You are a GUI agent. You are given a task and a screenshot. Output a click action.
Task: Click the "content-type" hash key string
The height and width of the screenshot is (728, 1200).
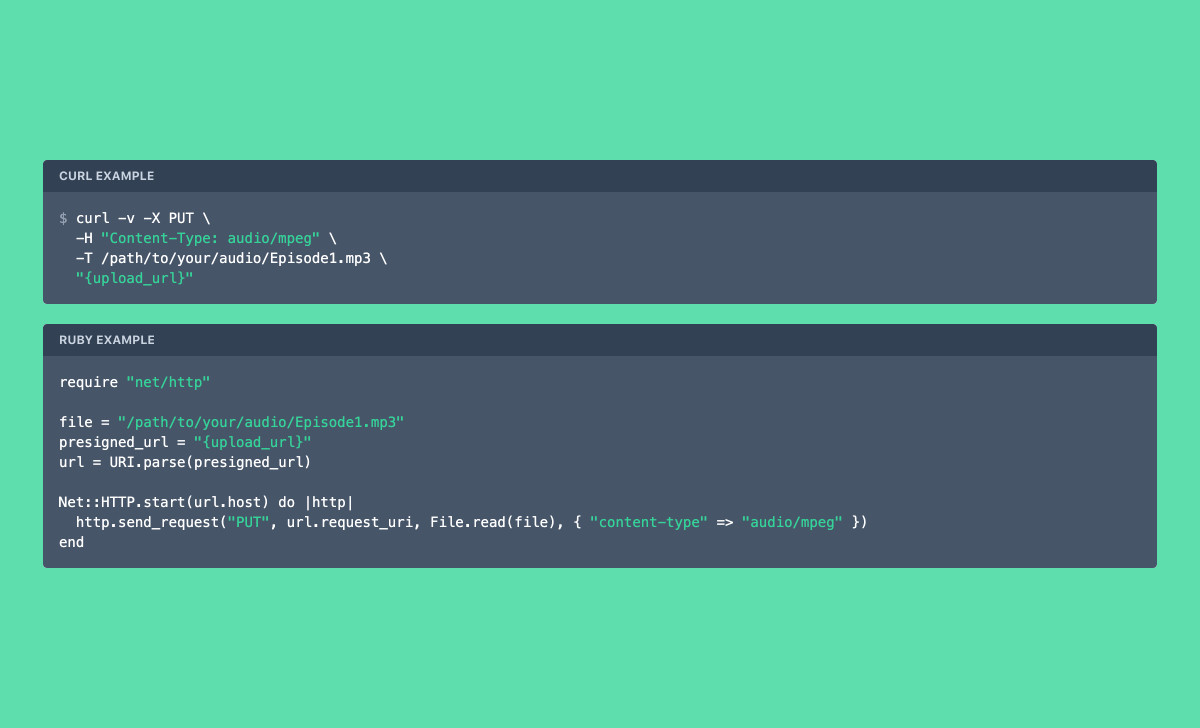tap(648, 522)
